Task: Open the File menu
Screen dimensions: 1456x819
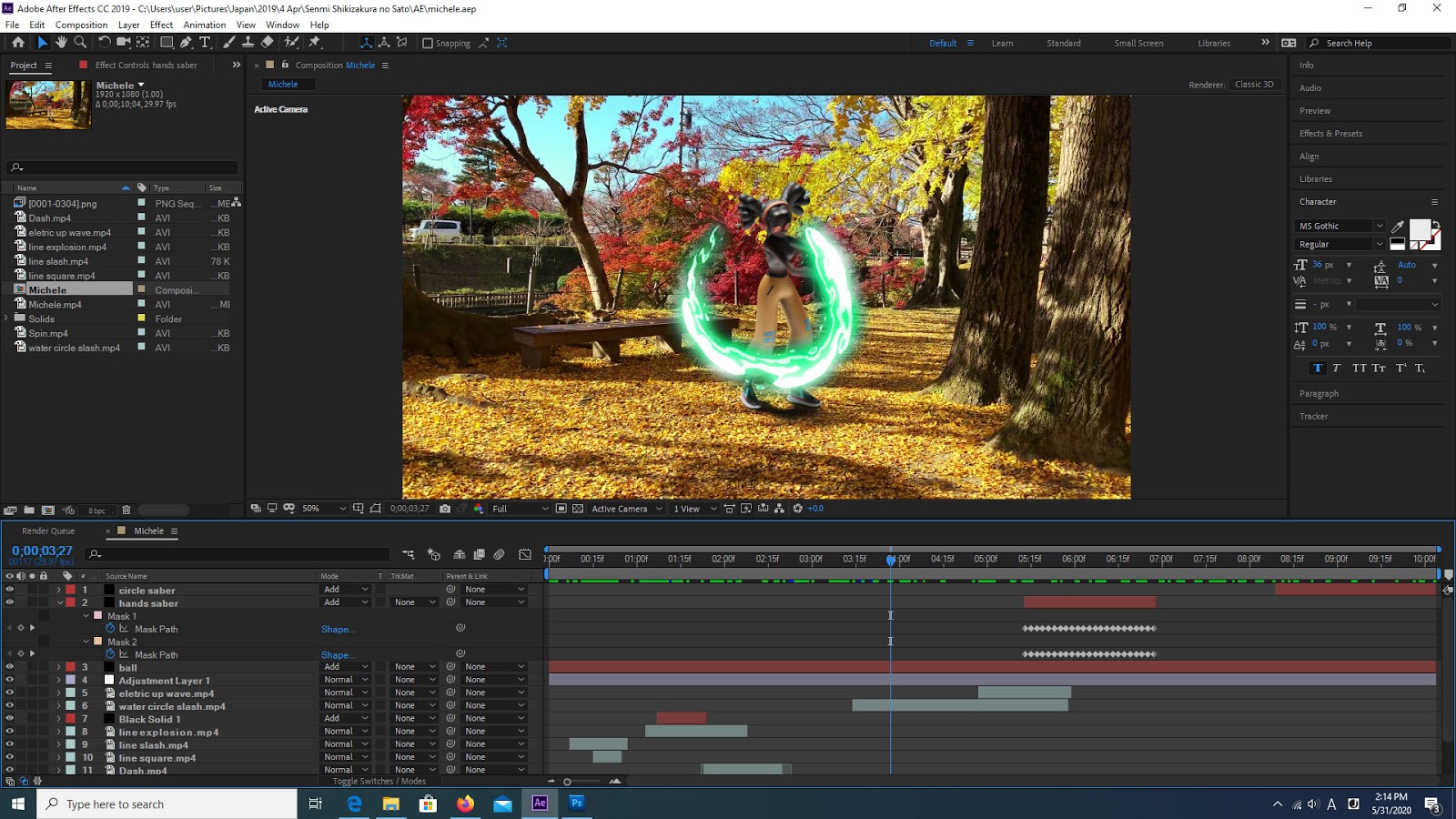Action: click(x=12, y=25)
